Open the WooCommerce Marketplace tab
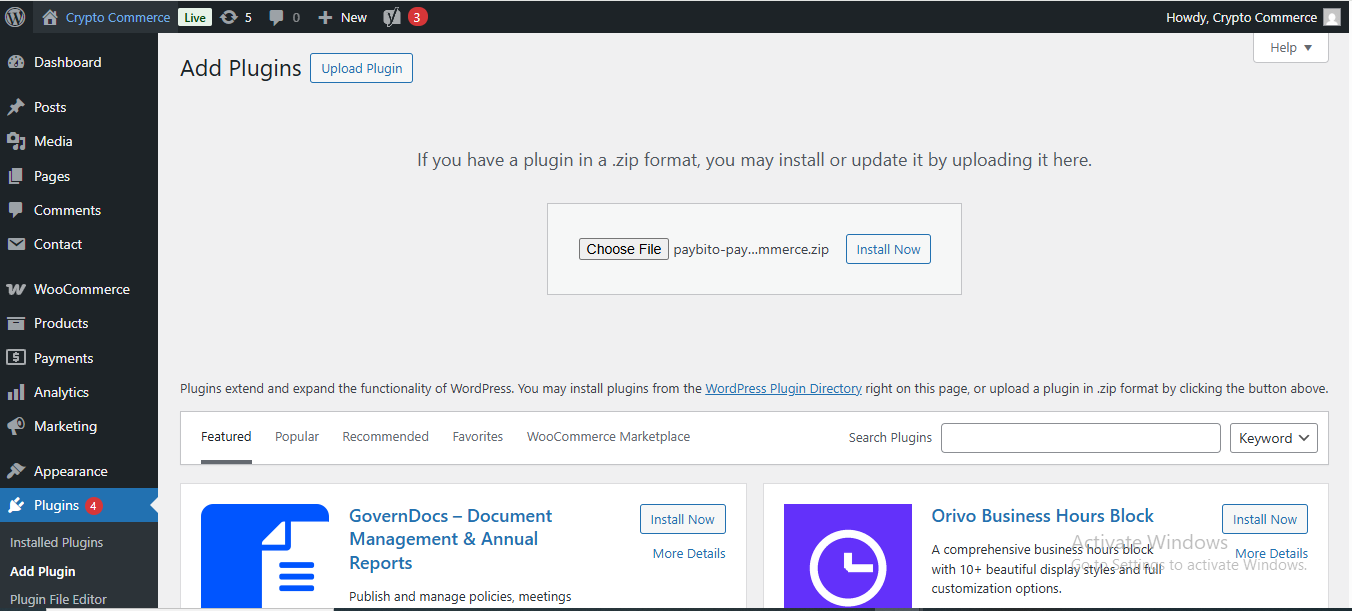The width and height of the screenshot is (1352, 611). point(609,437)
